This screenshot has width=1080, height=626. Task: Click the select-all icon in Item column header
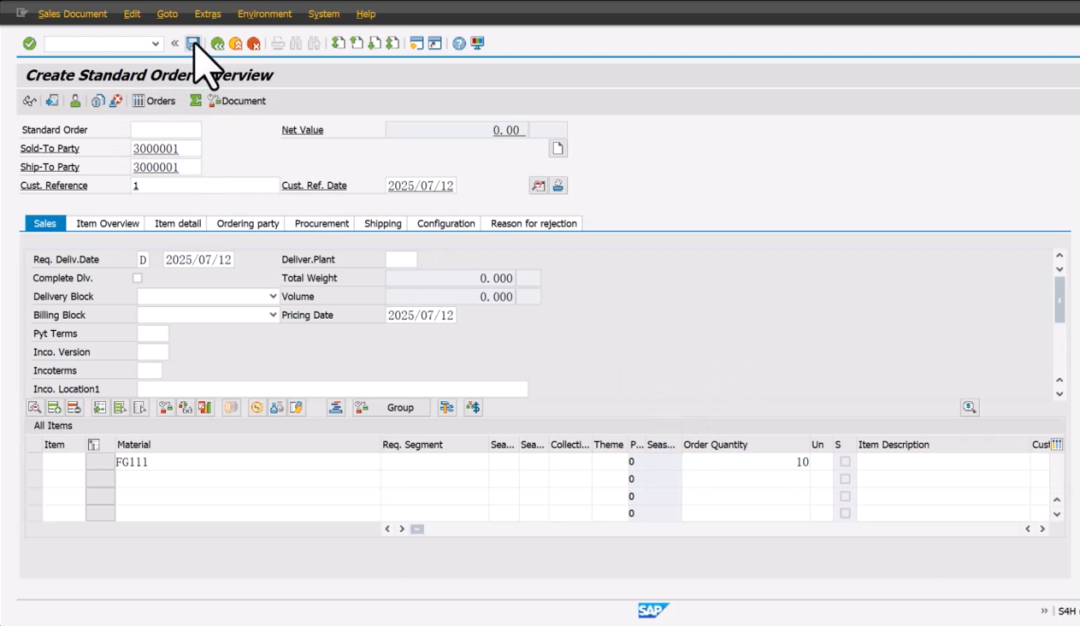[x=94, y=445]
